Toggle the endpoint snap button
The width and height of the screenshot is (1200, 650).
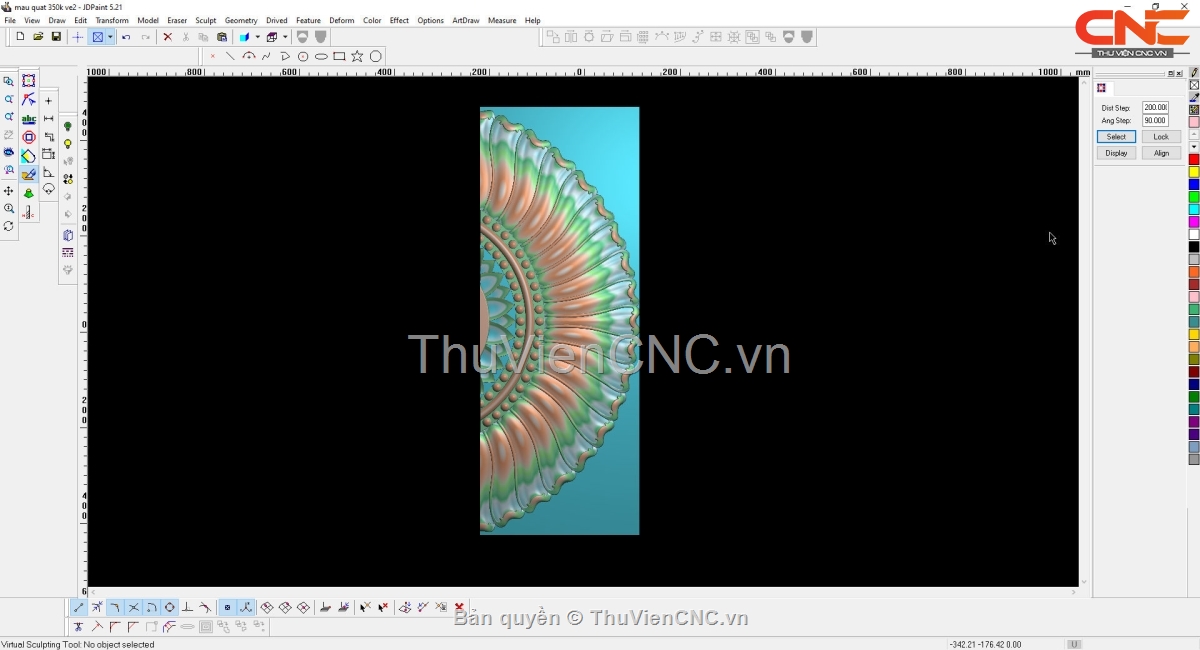(79, 607)
